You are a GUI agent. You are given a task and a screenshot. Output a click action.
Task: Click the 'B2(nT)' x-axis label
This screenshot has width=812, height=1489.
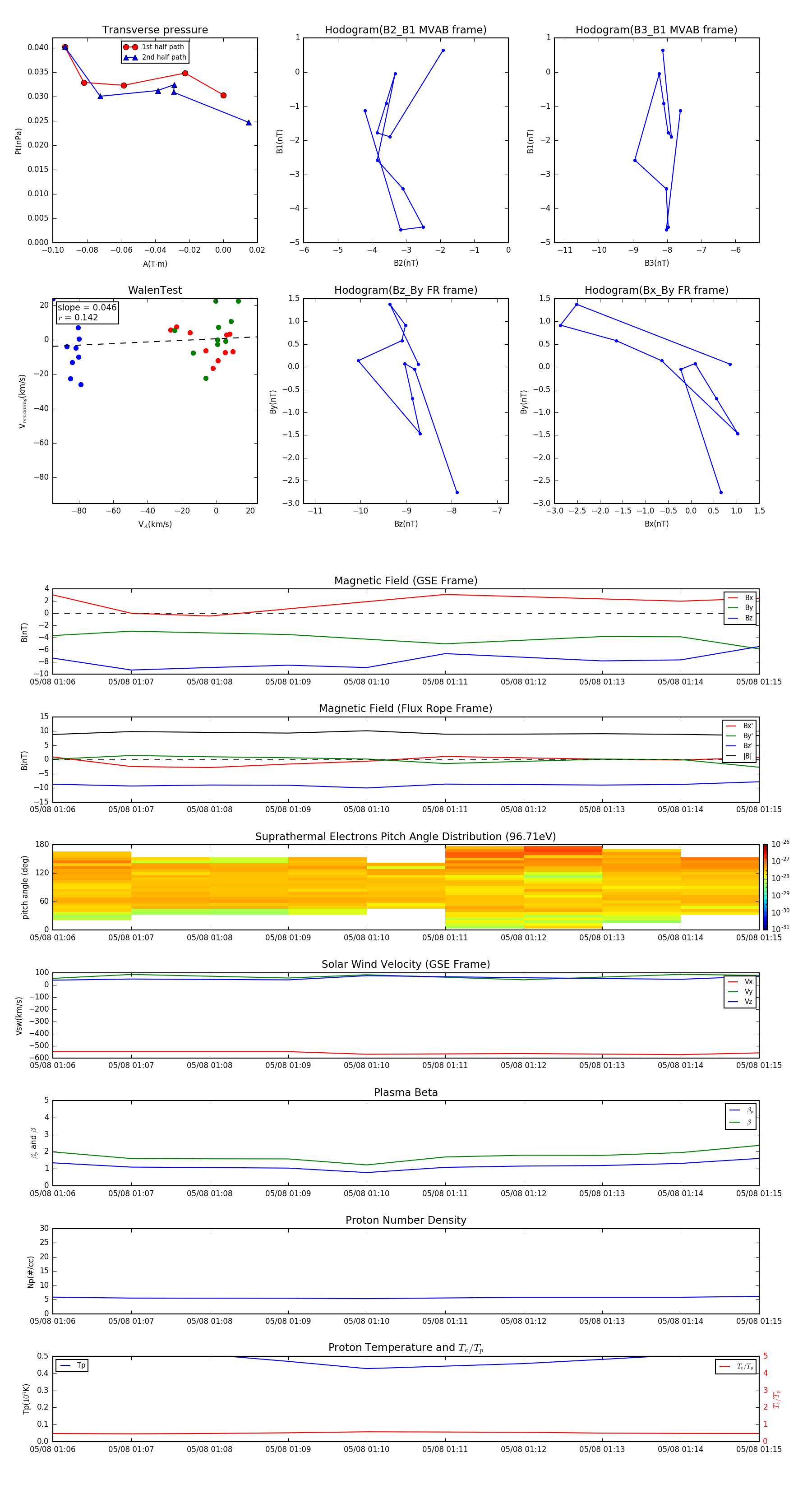[406, 263]
